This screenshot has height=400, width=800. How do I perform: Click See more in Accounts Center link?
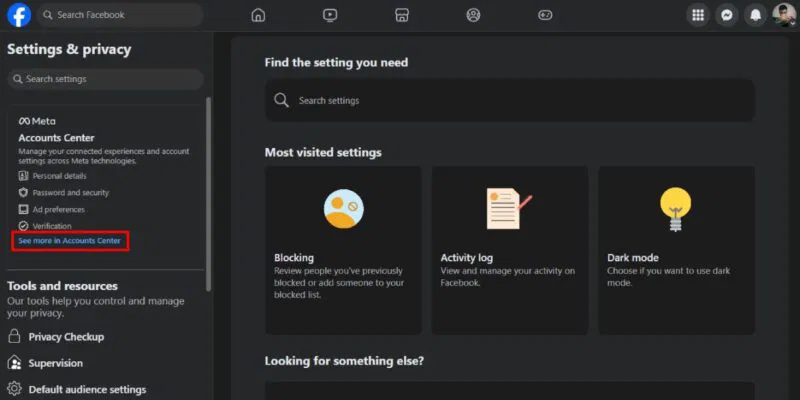pyautogui.click(x=70, y=240)
